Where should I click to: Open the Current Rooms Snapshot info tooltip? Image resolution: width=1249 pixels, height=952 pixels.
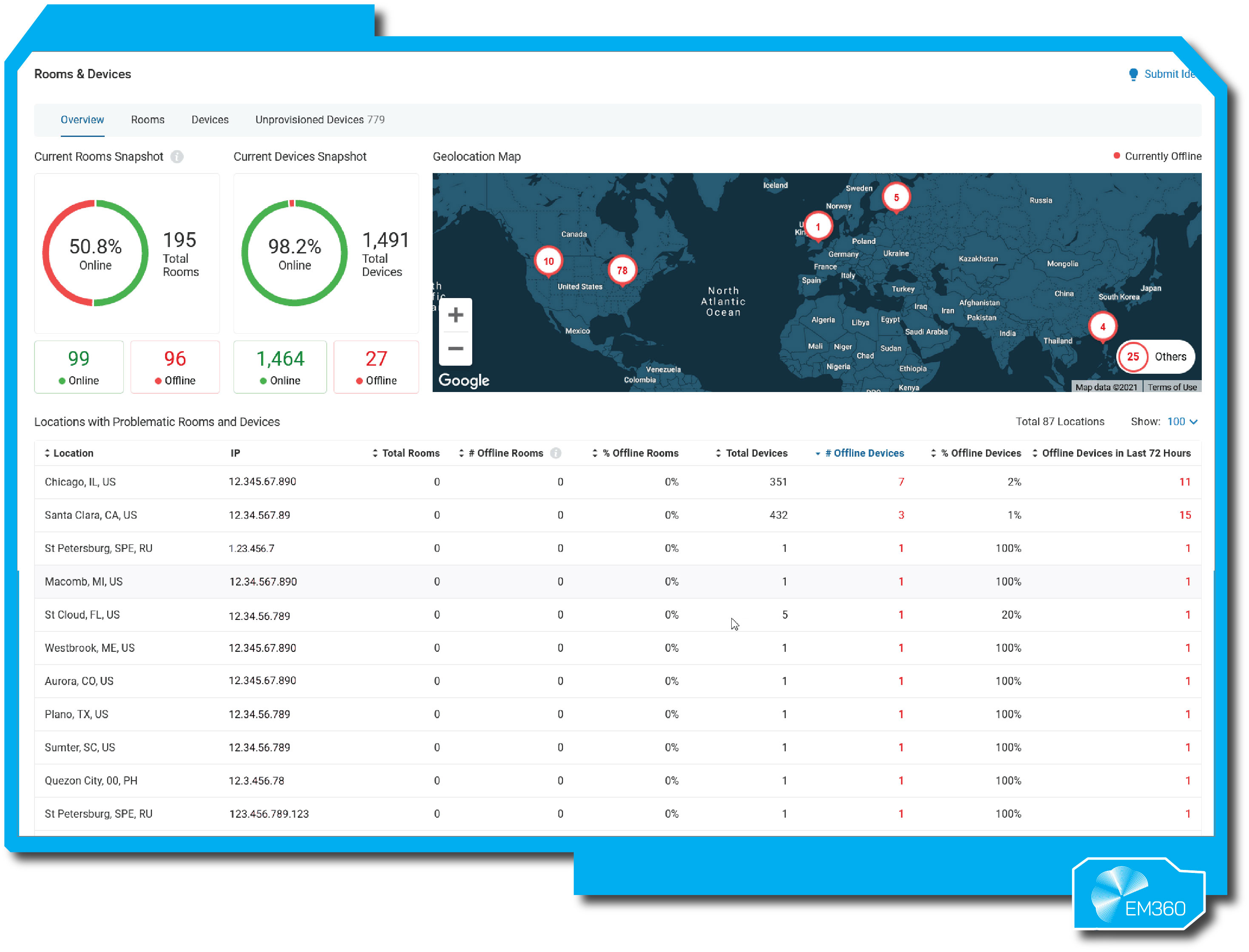(x=177, y=157)
